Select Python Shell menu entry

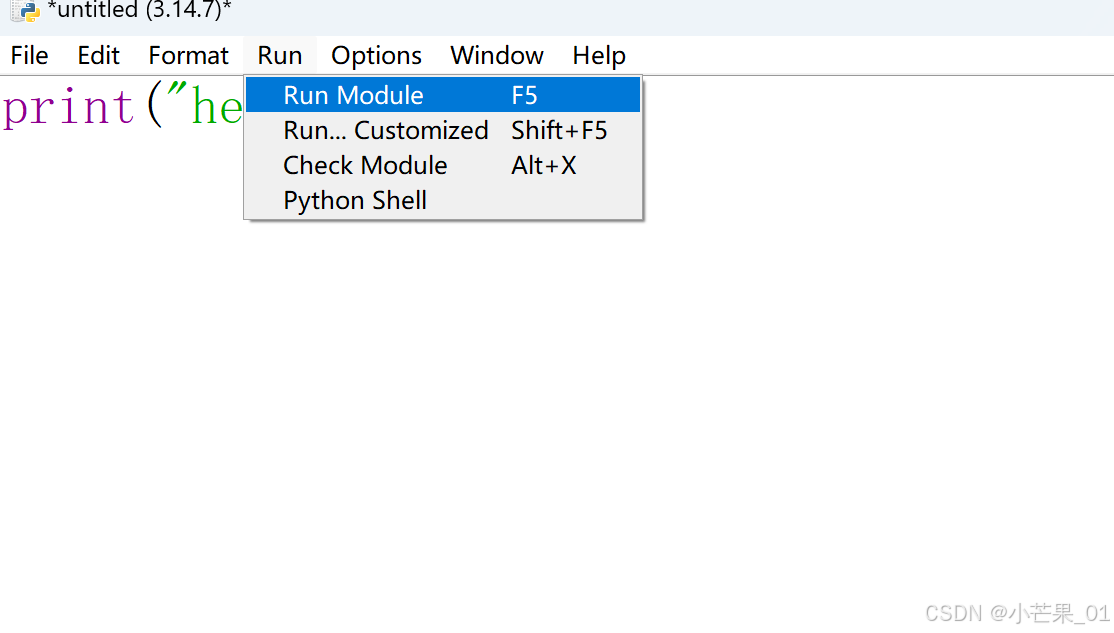click(443, 200)
